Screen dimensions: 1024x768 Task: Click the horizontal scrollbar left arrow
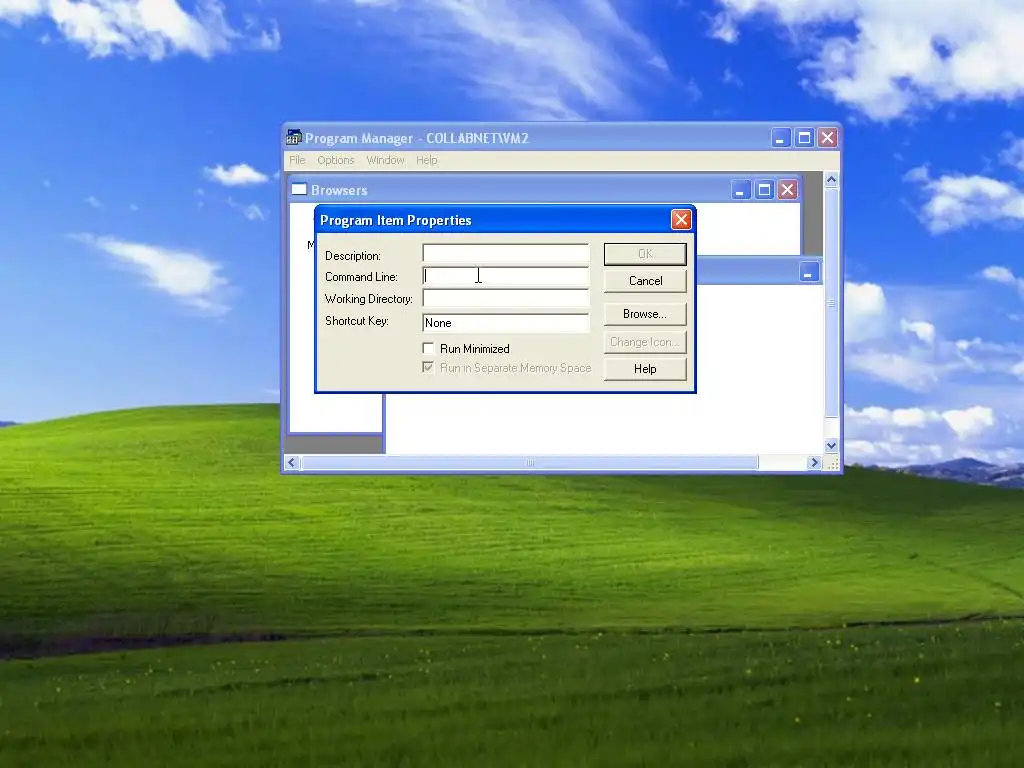(x=292, y=462)
